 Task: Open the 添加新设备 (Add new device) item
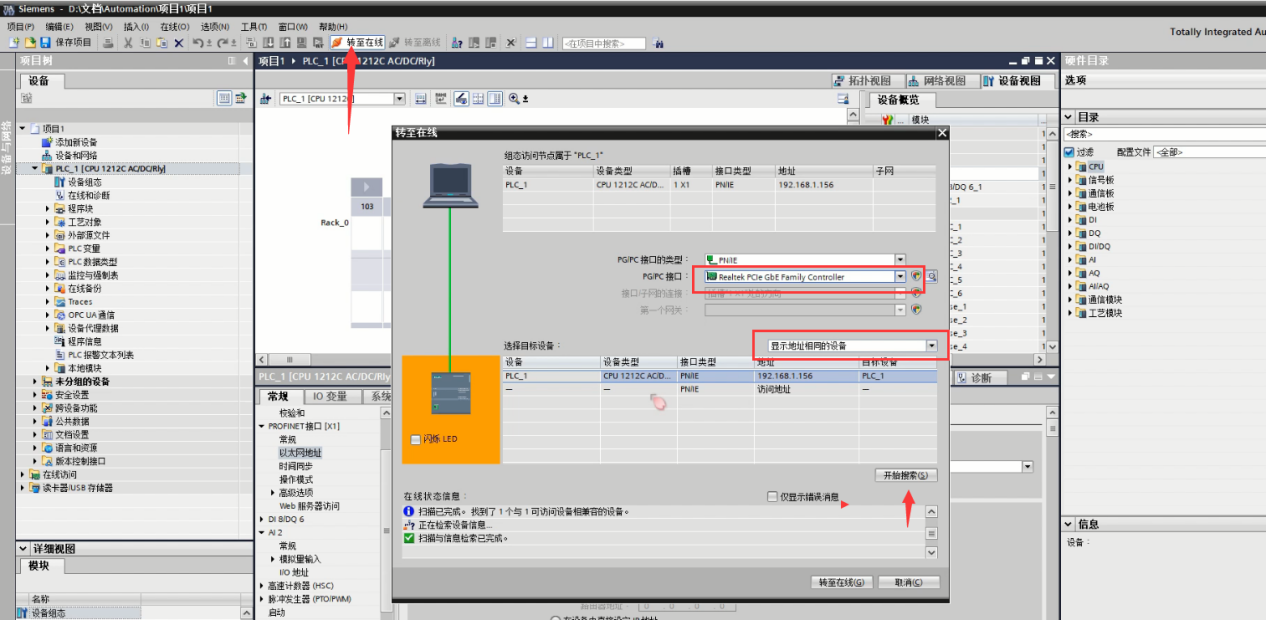point(76,142)
